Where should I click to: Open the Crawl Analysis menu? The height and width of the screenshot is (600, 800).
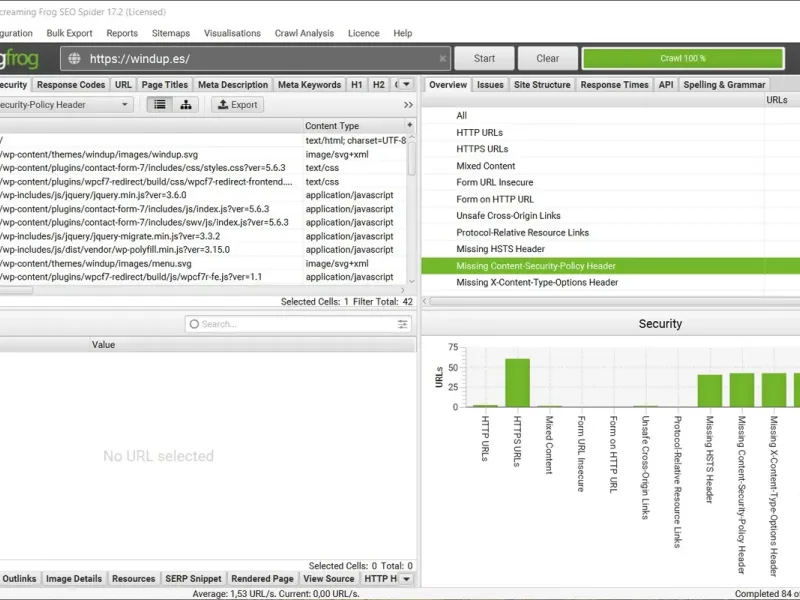(304, 33)
